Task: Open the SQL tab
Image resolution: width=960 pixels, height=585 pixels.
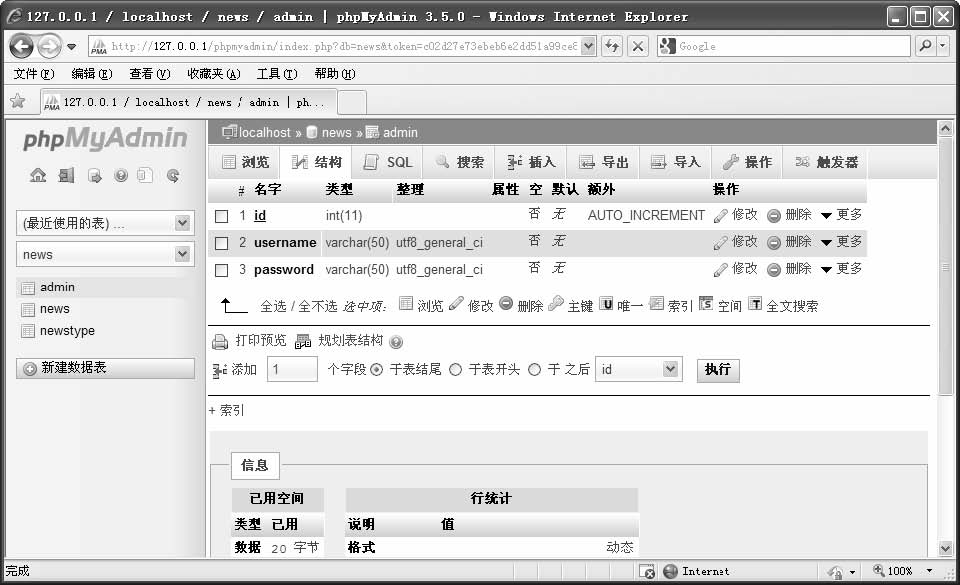Action: pyautogui.click(x=388, y=162)
